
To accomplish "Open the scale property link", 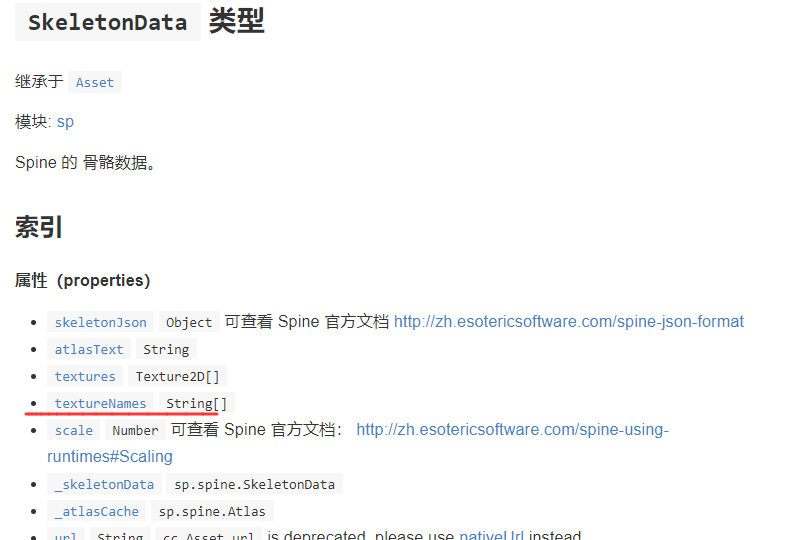I will click(74, 430).
